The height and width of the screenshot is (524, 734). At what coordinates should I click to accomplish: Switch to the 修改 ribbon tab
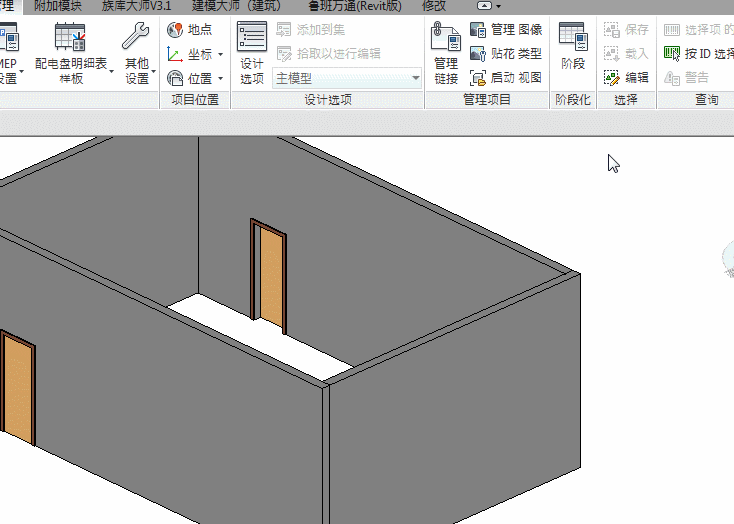point(433,6)
